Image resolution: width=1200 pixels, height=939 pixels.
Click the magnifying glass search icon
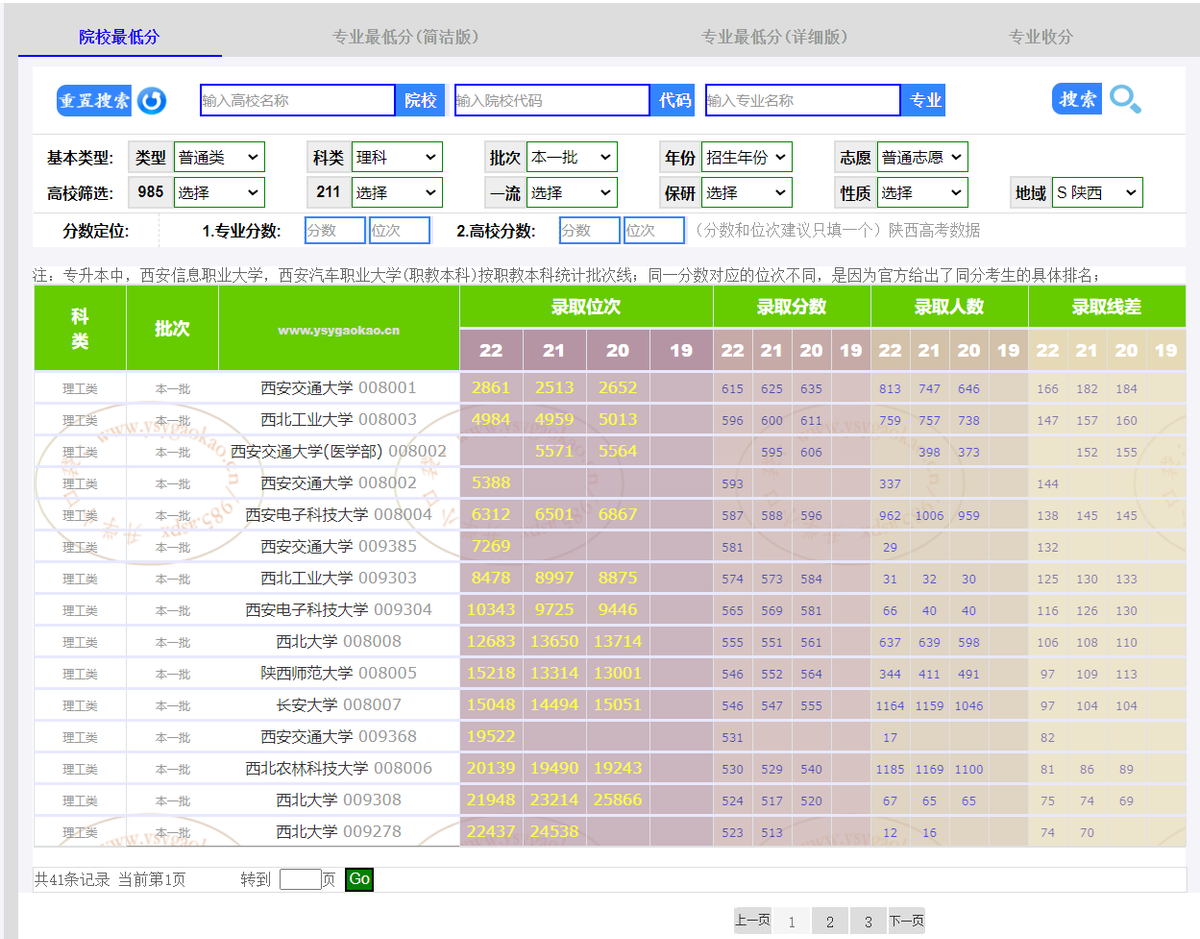(x=1125, y=99)
